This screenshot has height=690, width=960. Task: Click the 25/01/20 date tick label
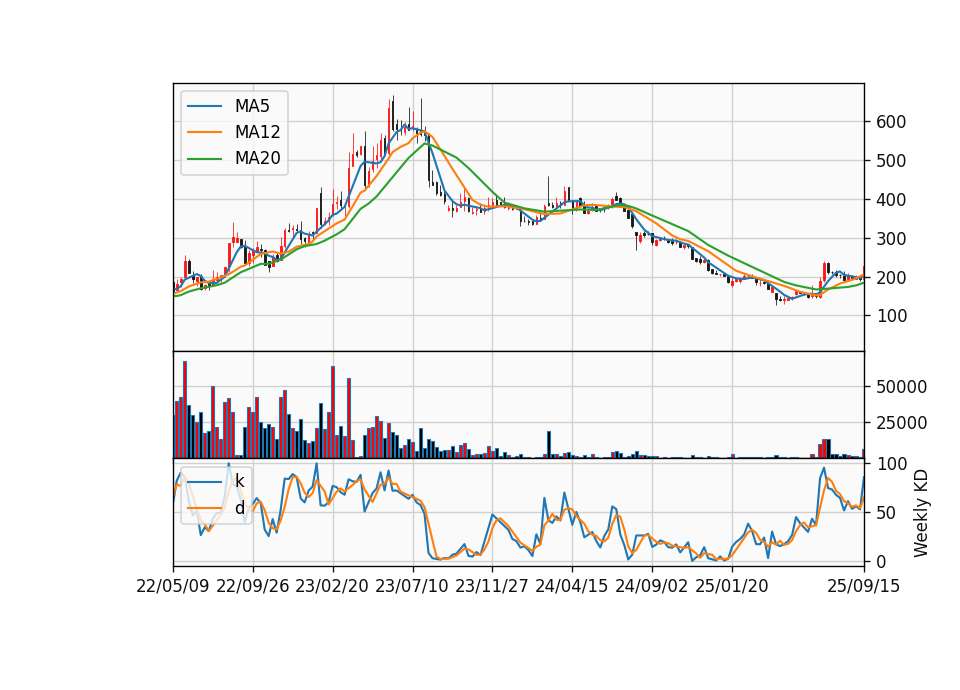pos(732,586)
